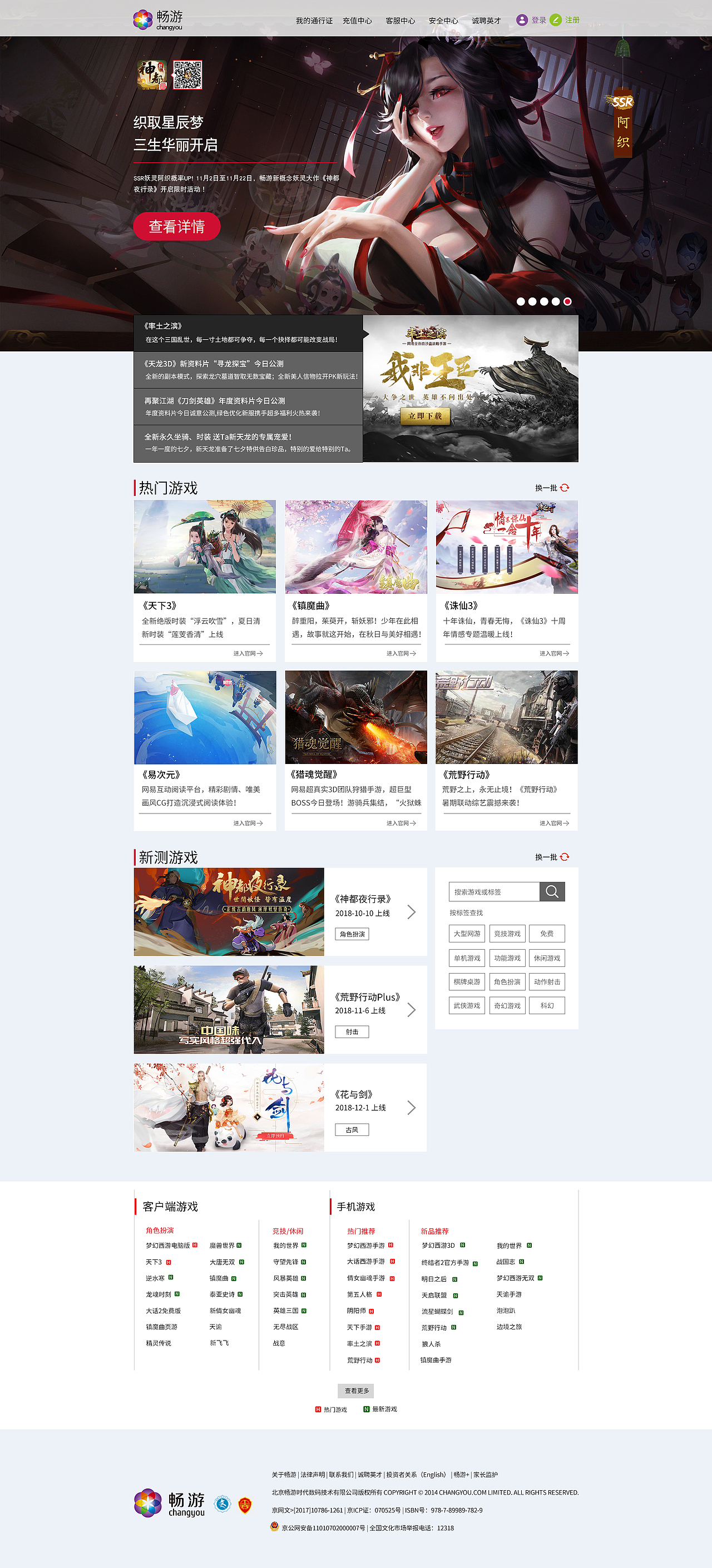Click the 立即下载 button on 率土之滨 promo

click(x=425, y=416)
